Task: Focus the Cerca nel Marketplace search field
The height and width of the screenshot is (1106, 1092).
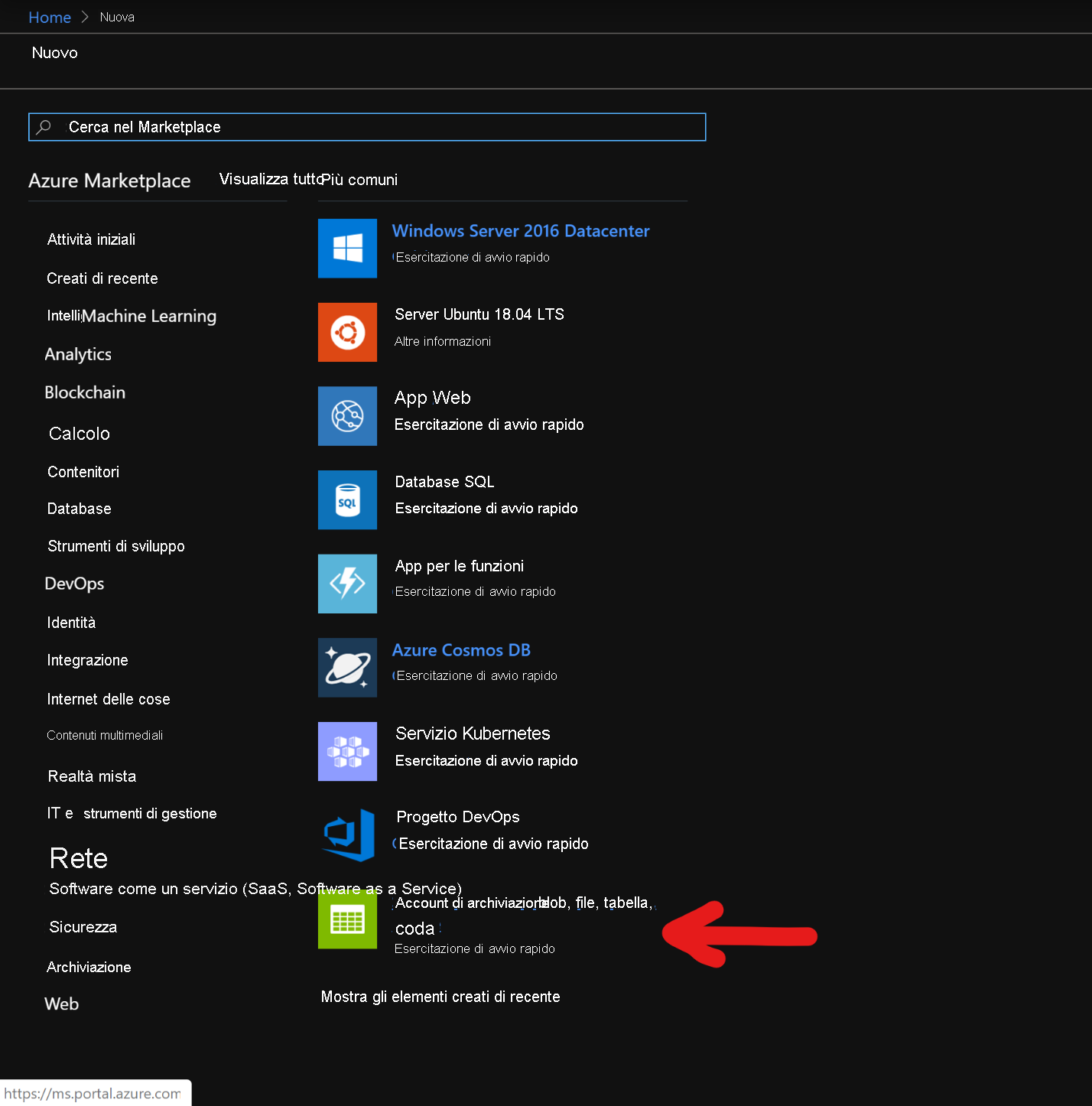Action: click(367, 127)
